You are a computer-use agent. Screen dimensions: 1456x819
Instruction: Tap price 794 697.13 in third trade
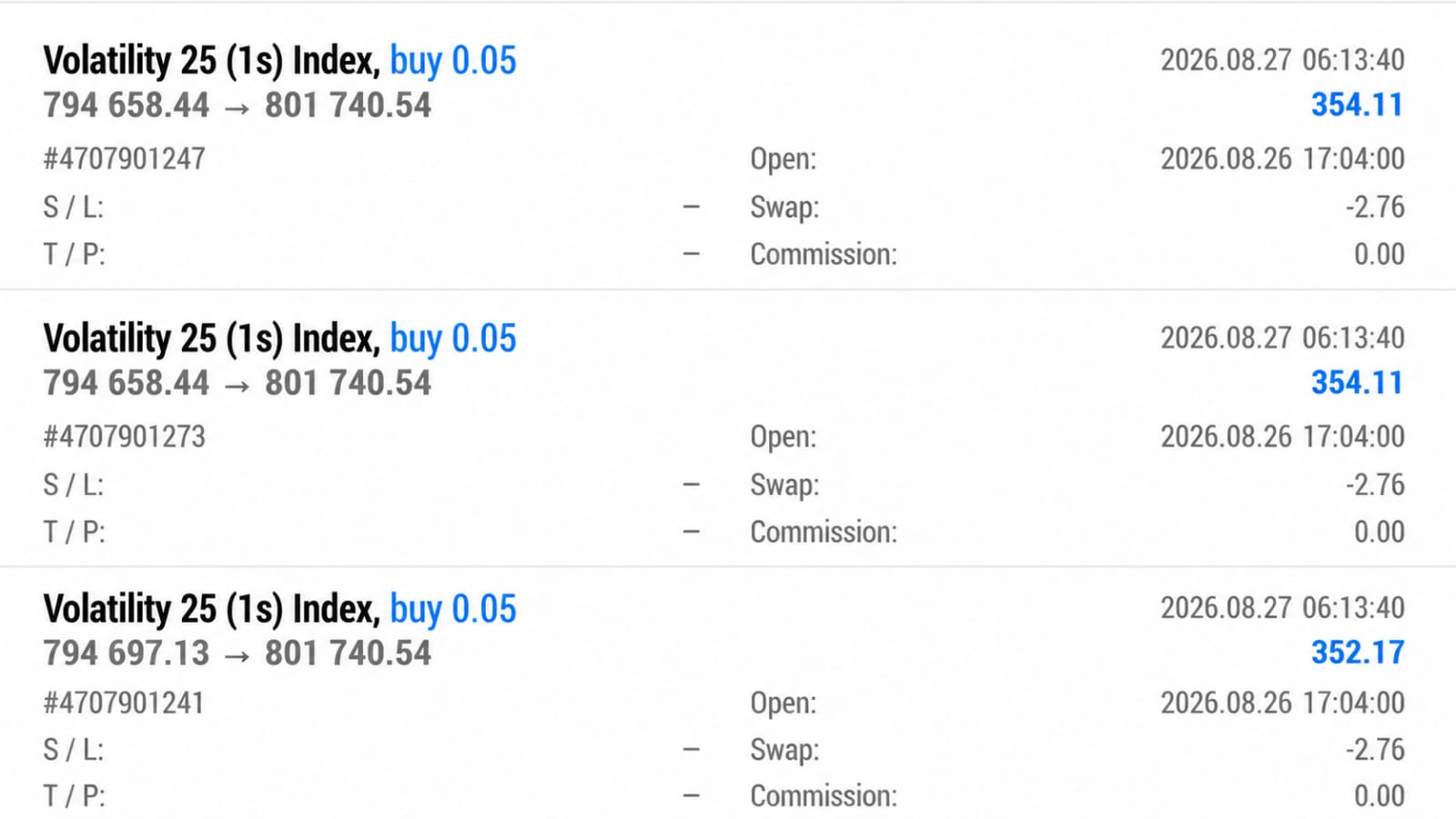coord(126,653)
